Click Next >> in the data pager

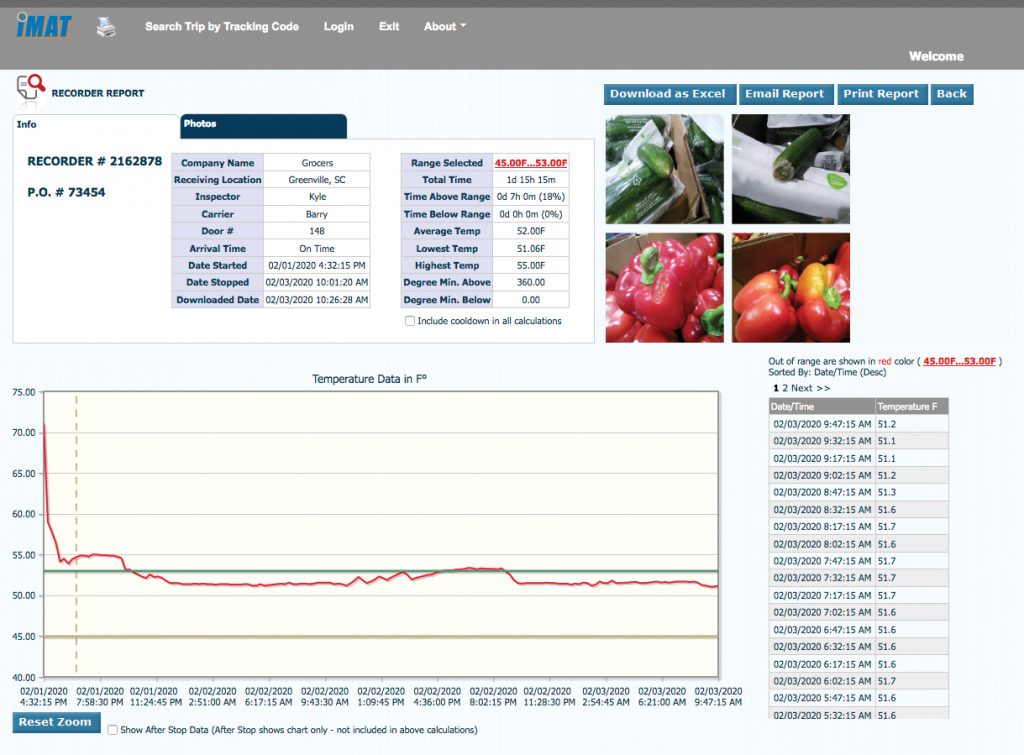(x=810, y=388)
